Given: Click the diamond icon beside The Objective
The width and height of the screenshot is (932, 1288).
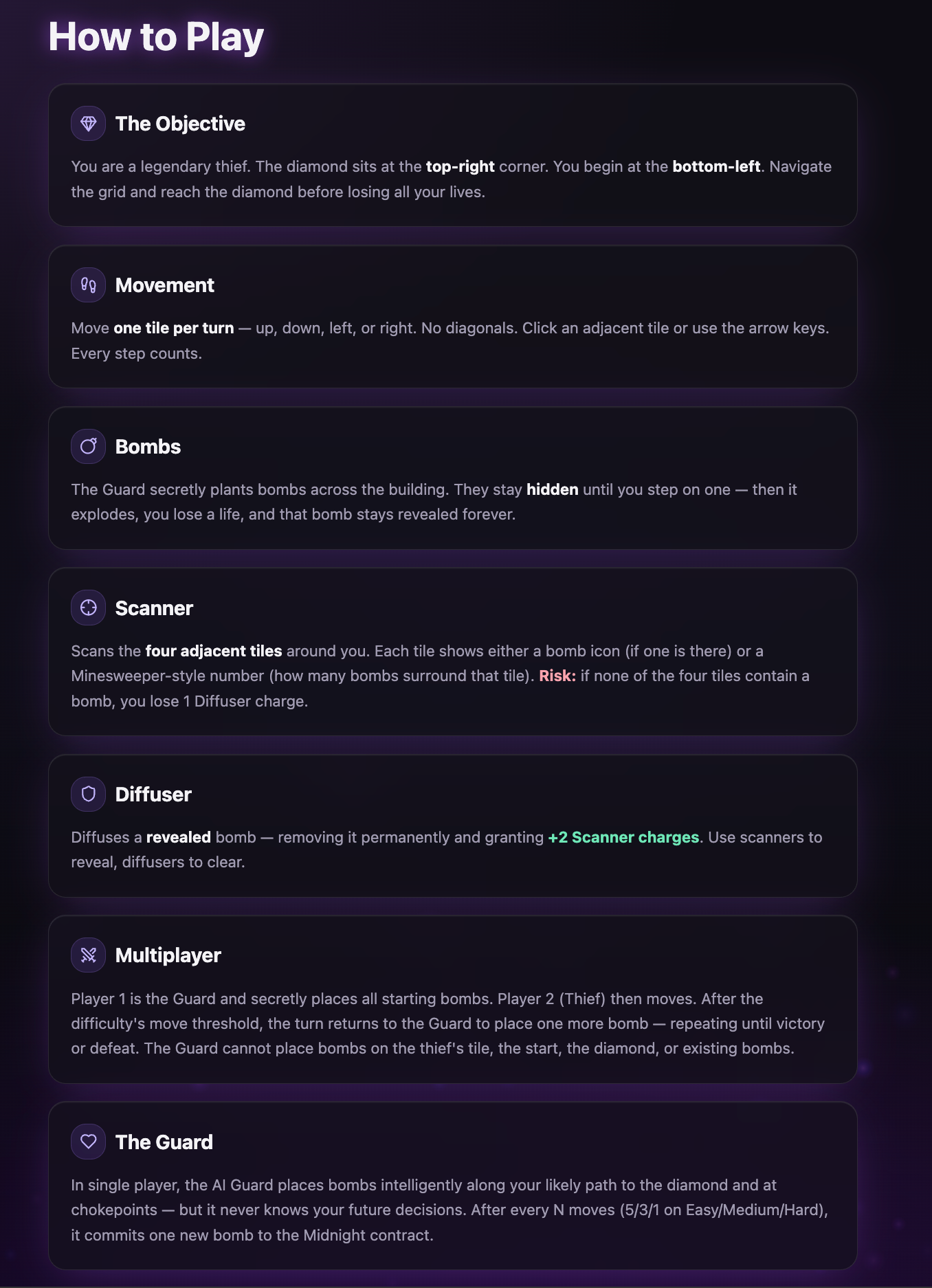Looking at the screenshot, I should tap(88, 124).
